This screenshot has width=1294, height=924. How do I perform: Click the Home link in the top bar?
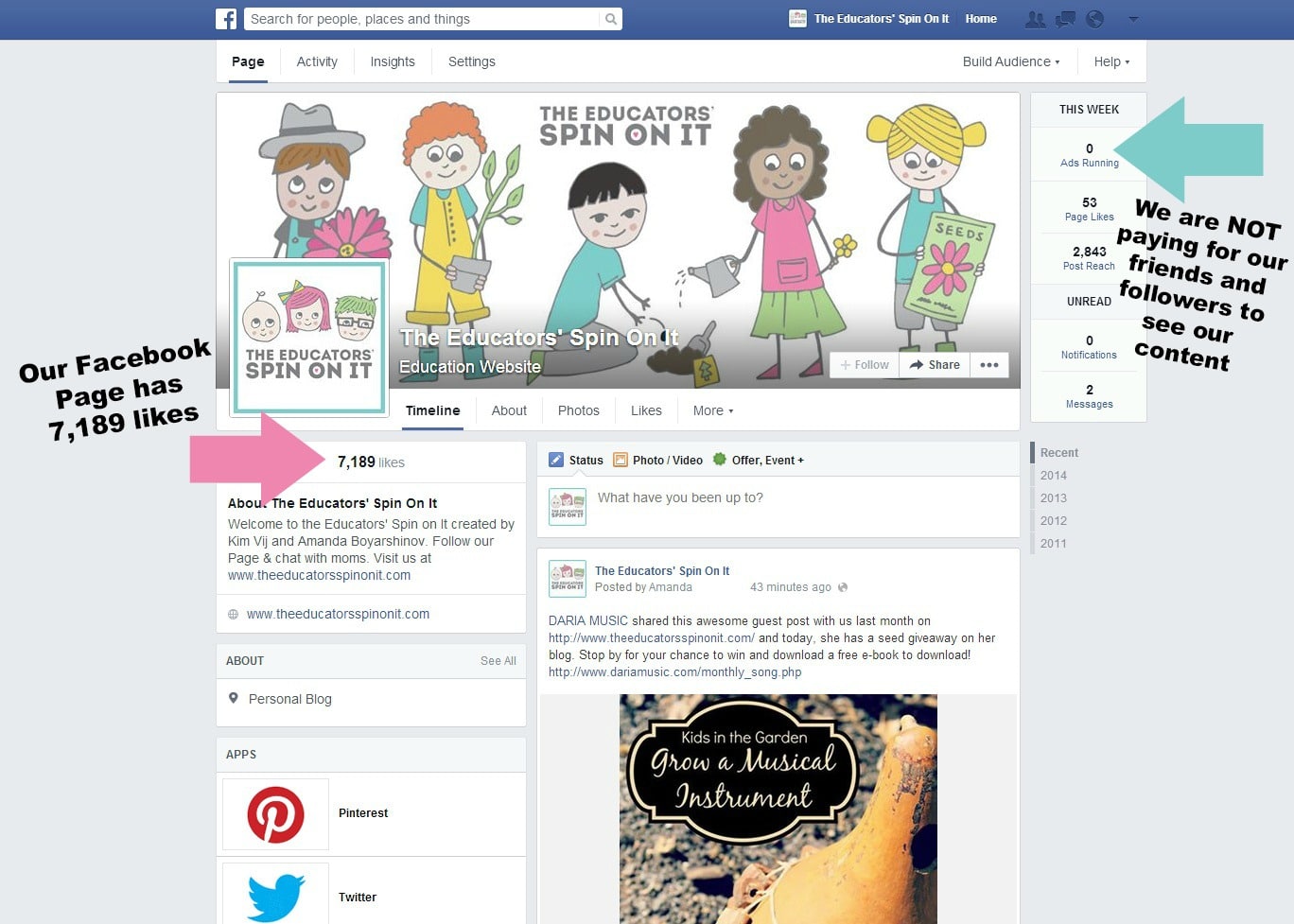point(981,19)
